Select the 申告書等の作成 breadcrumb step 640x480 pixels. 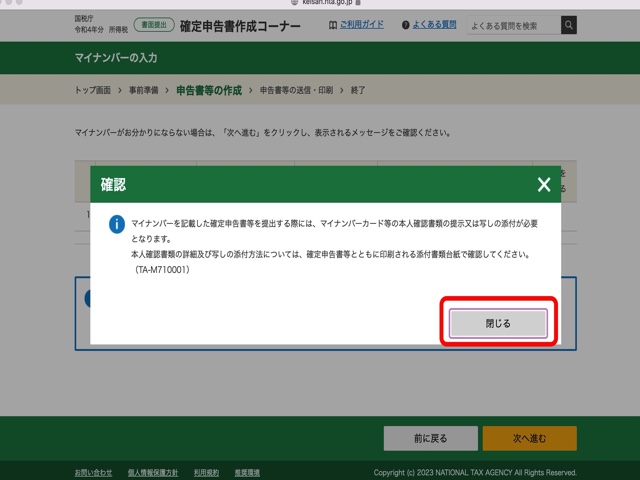[x=209, y=91]
